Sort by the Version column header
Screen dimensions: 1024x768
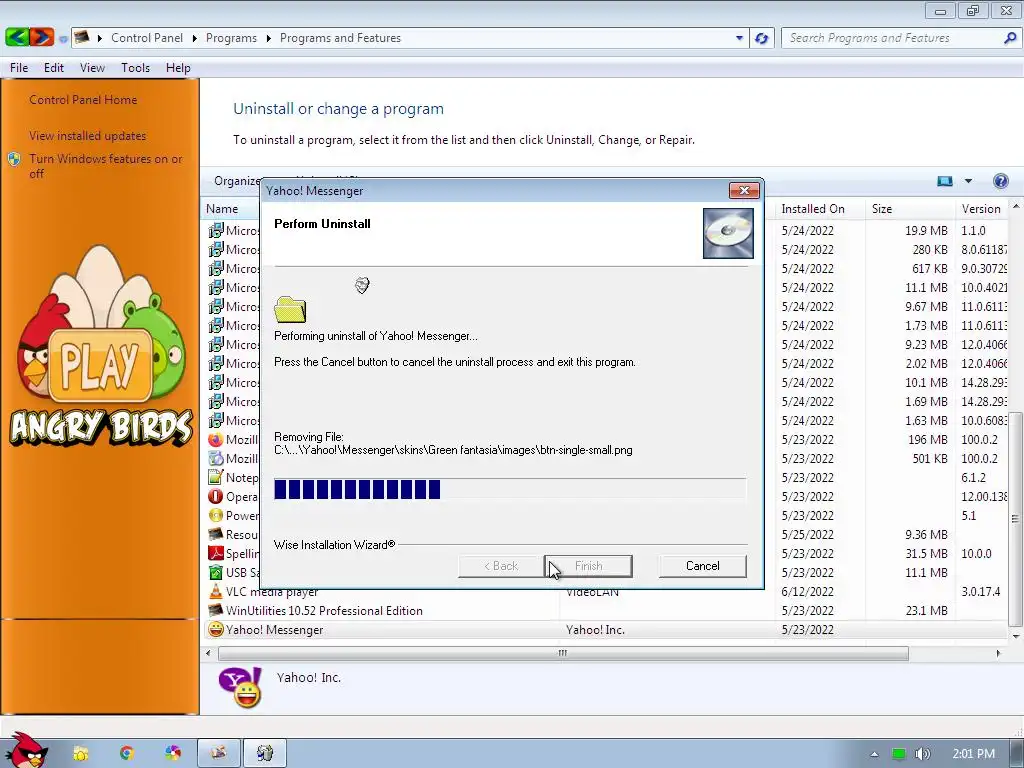[982, 209]
